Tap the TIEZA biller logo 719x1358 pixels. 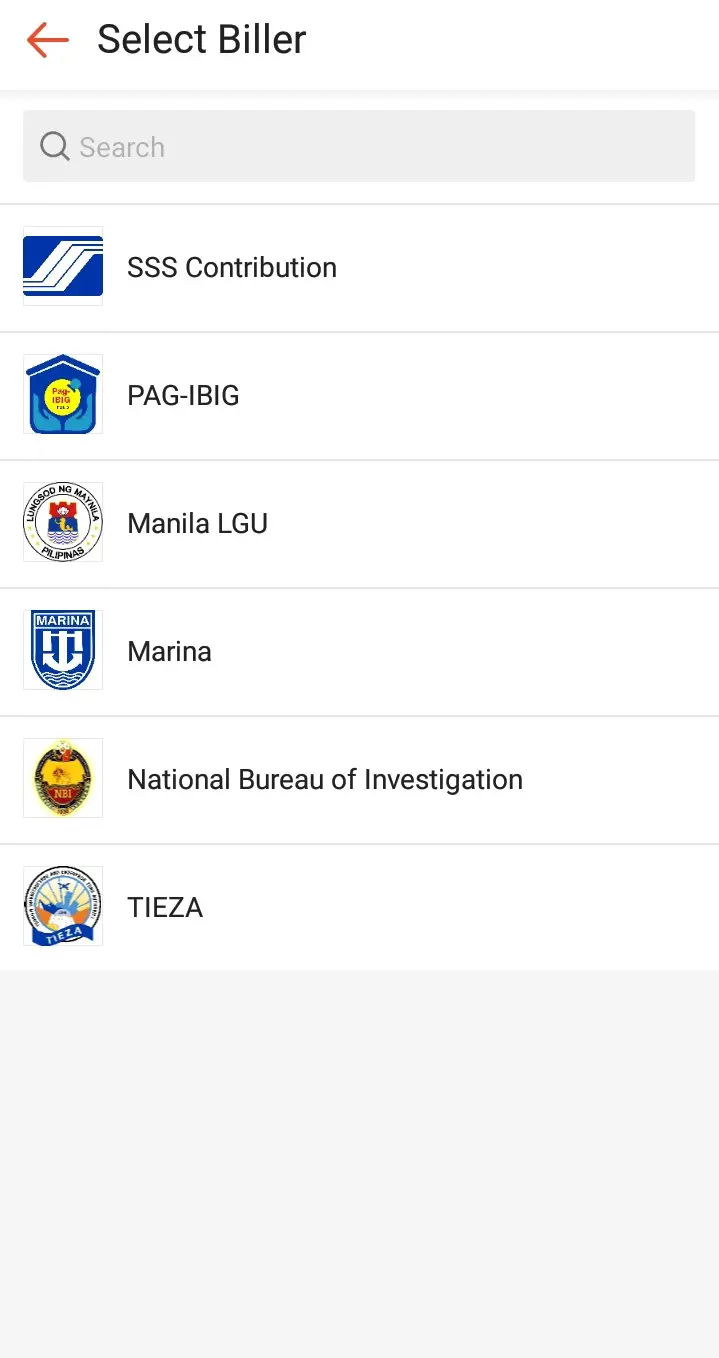pyautogui.click(x=62, y=905)
